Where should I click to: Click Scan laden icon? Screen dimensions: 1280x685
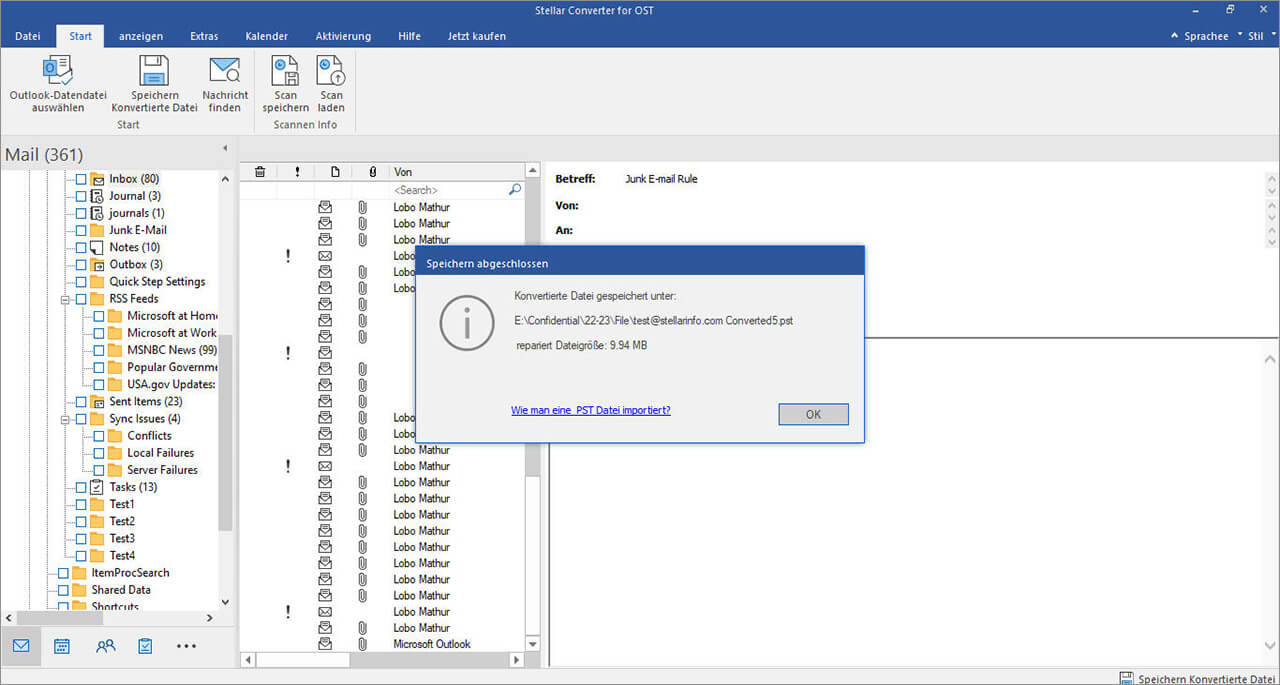(331, 71)
